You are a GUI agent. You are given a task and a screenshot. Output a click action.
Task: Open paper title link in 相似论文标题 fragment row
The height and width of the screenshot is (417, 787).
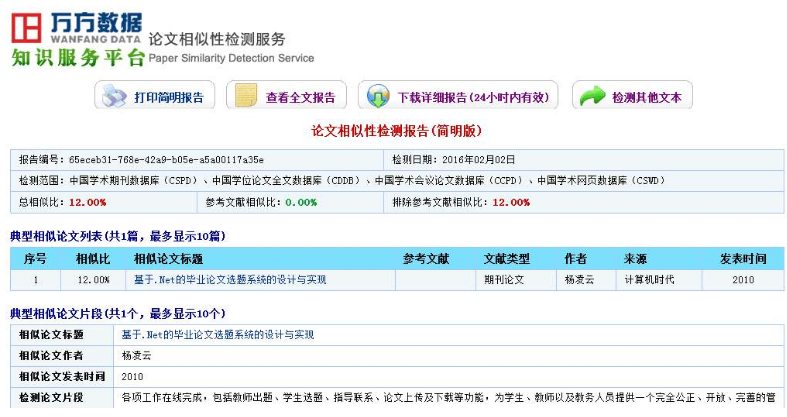click(218, 335)
